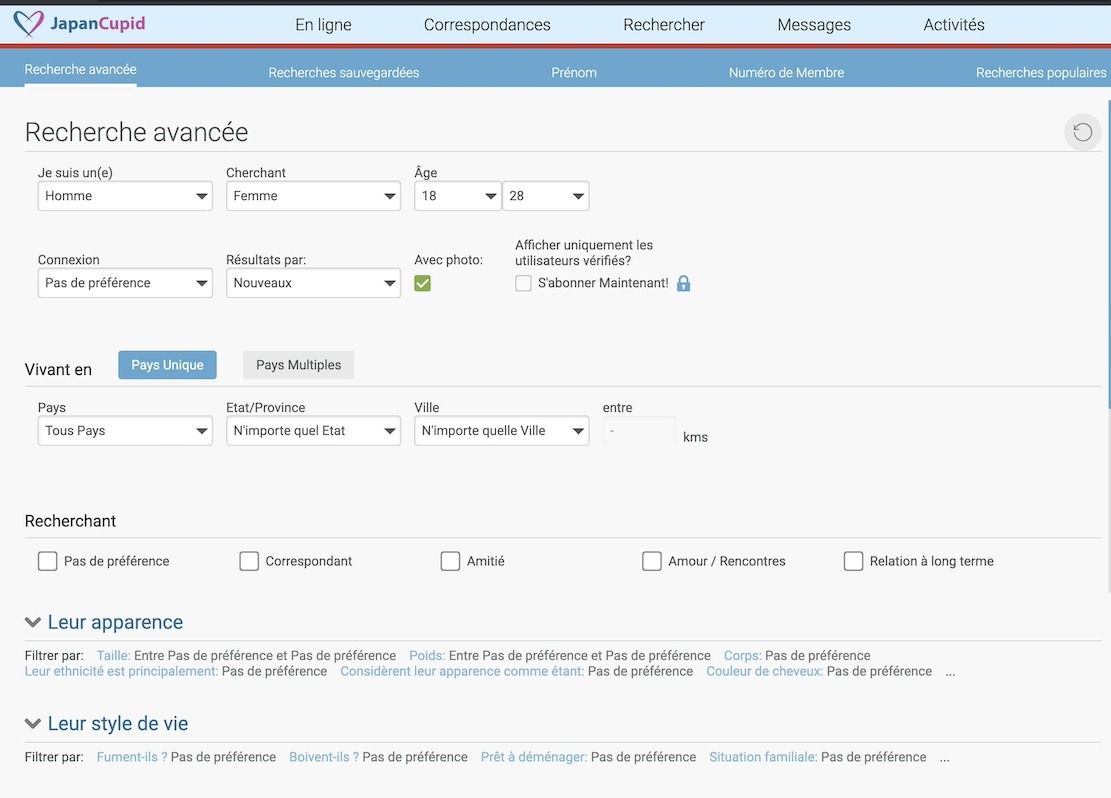Click the Couleur de cheveux filter link
Image resolution: width=1111 pixels, height=798 pixels.
(x=764, y=671)
